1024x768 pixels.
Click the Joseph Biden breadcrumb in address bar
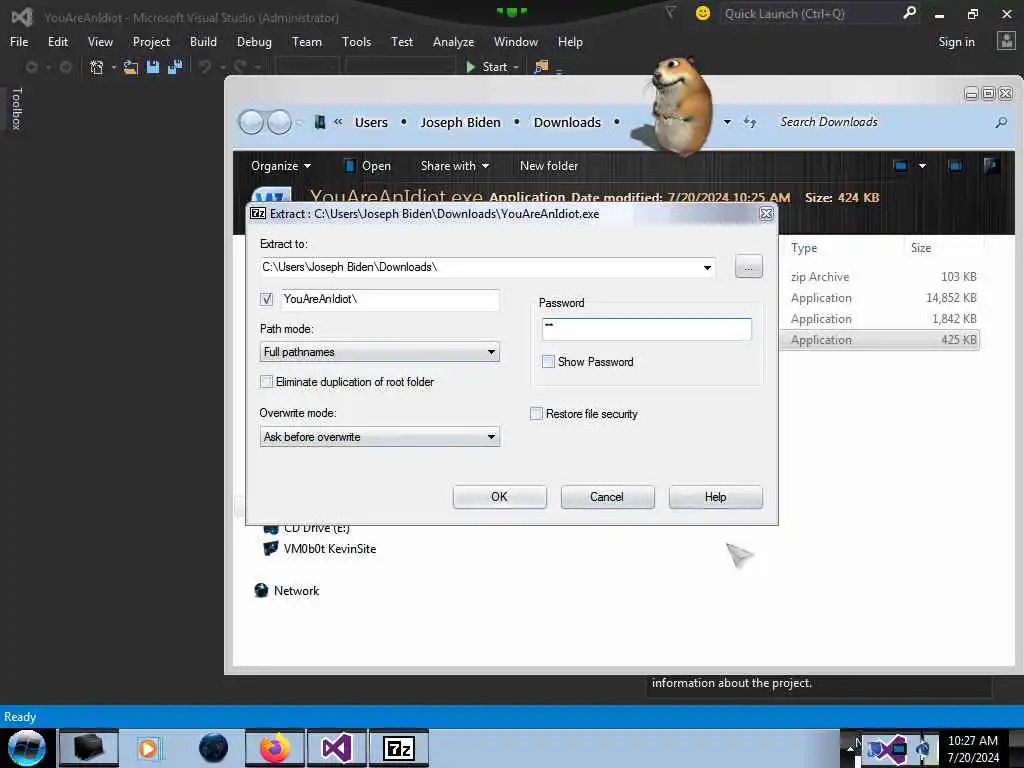coord(460,123)
